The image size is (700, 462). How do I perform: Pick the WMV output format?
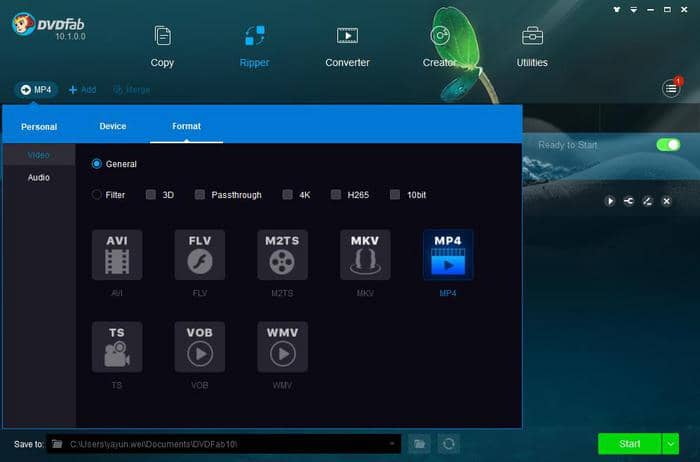[x=282, y=347]
